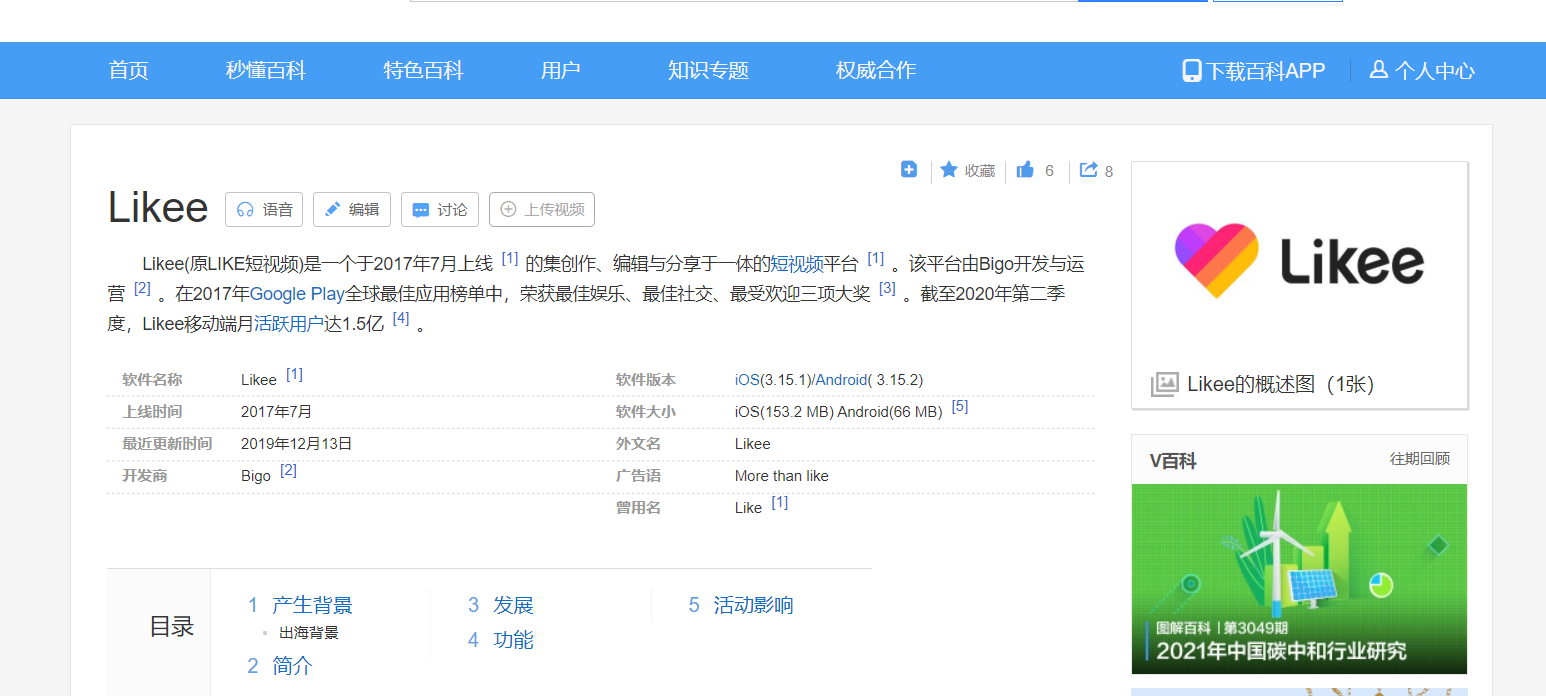Click reference [3] after 三项大奖

888,288
